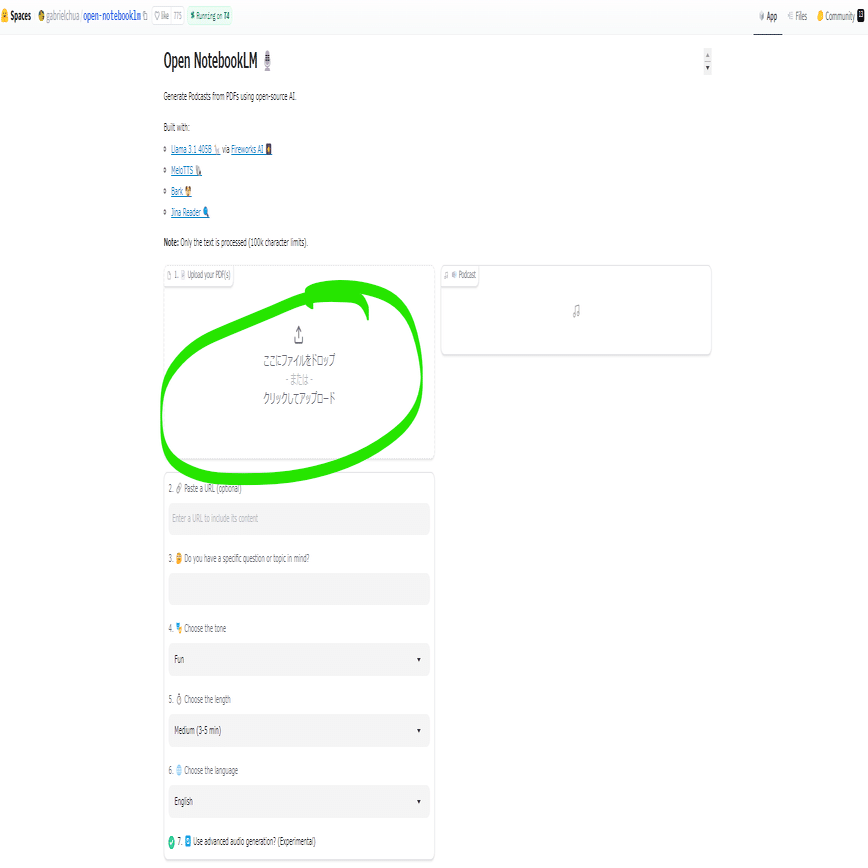The image size is (868, 868).
Task: Toggle Use advanced audio generation checkbox
Action: coord(172,842)
